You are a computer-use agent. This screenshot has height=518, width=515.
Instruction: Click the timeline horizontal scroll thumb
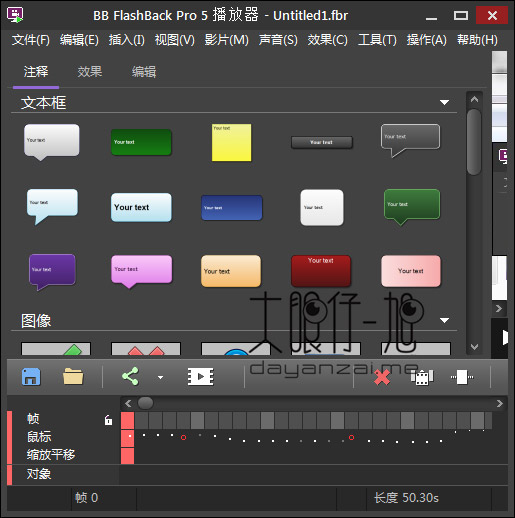pyautogui.click(x=145, y=403)
